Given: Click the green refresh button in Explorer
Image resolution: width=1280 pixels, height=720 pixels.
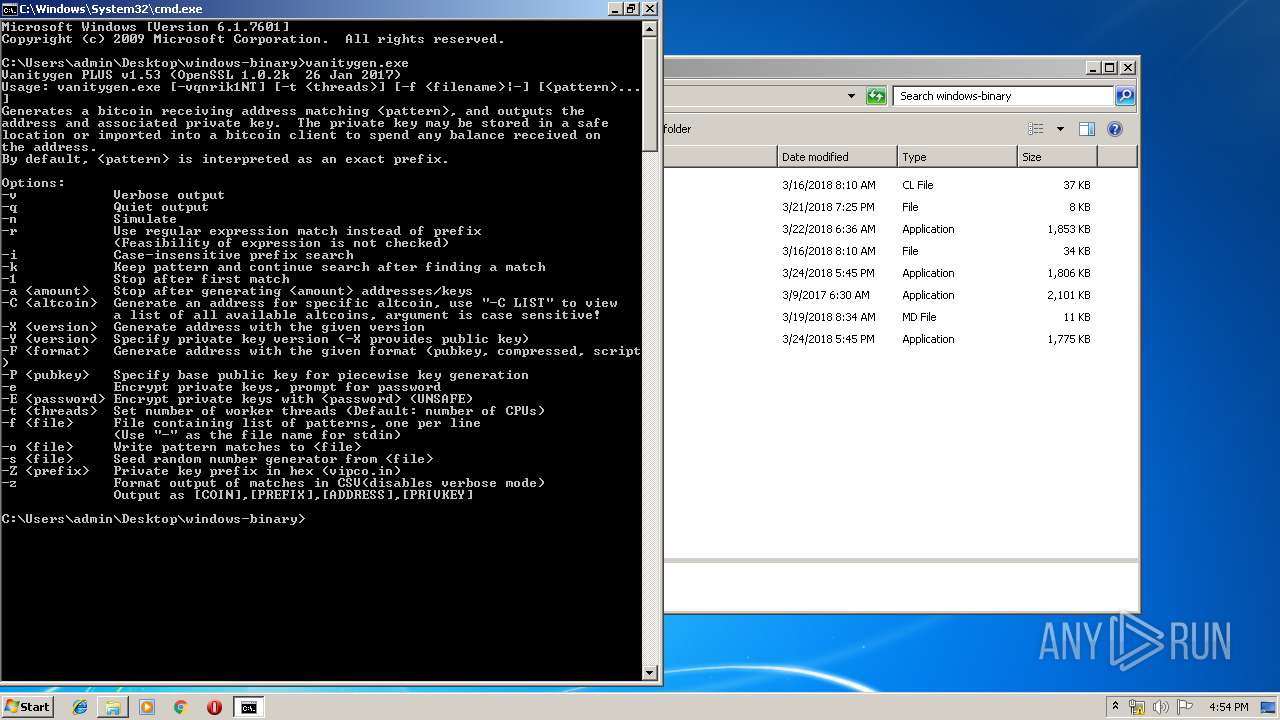Looking at the screenshot, I should [x=876, y=96].
